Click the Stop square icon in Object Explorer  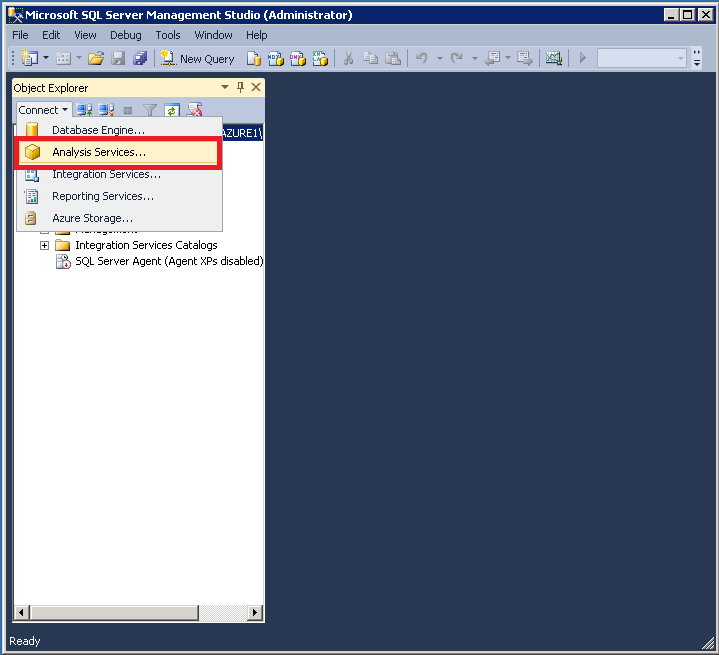[x=128, y=111]
